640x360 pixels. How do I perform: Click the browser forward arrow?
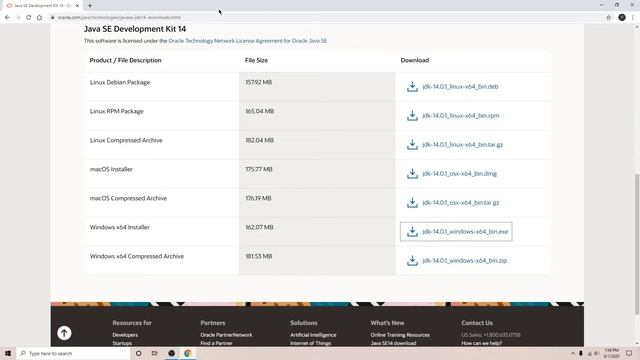(18, 18)
